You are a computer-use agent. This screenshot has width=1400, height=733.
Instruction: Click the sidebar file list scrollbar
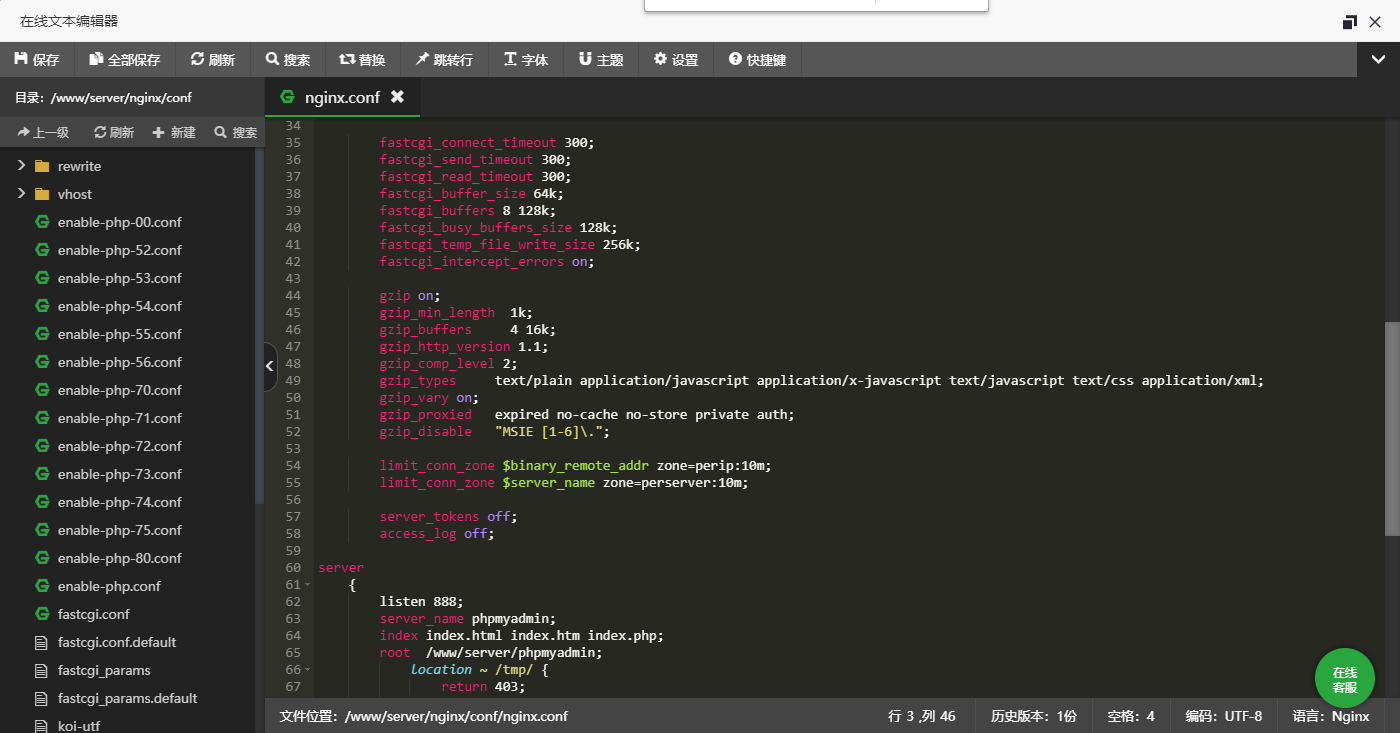[x=259, y=325]
